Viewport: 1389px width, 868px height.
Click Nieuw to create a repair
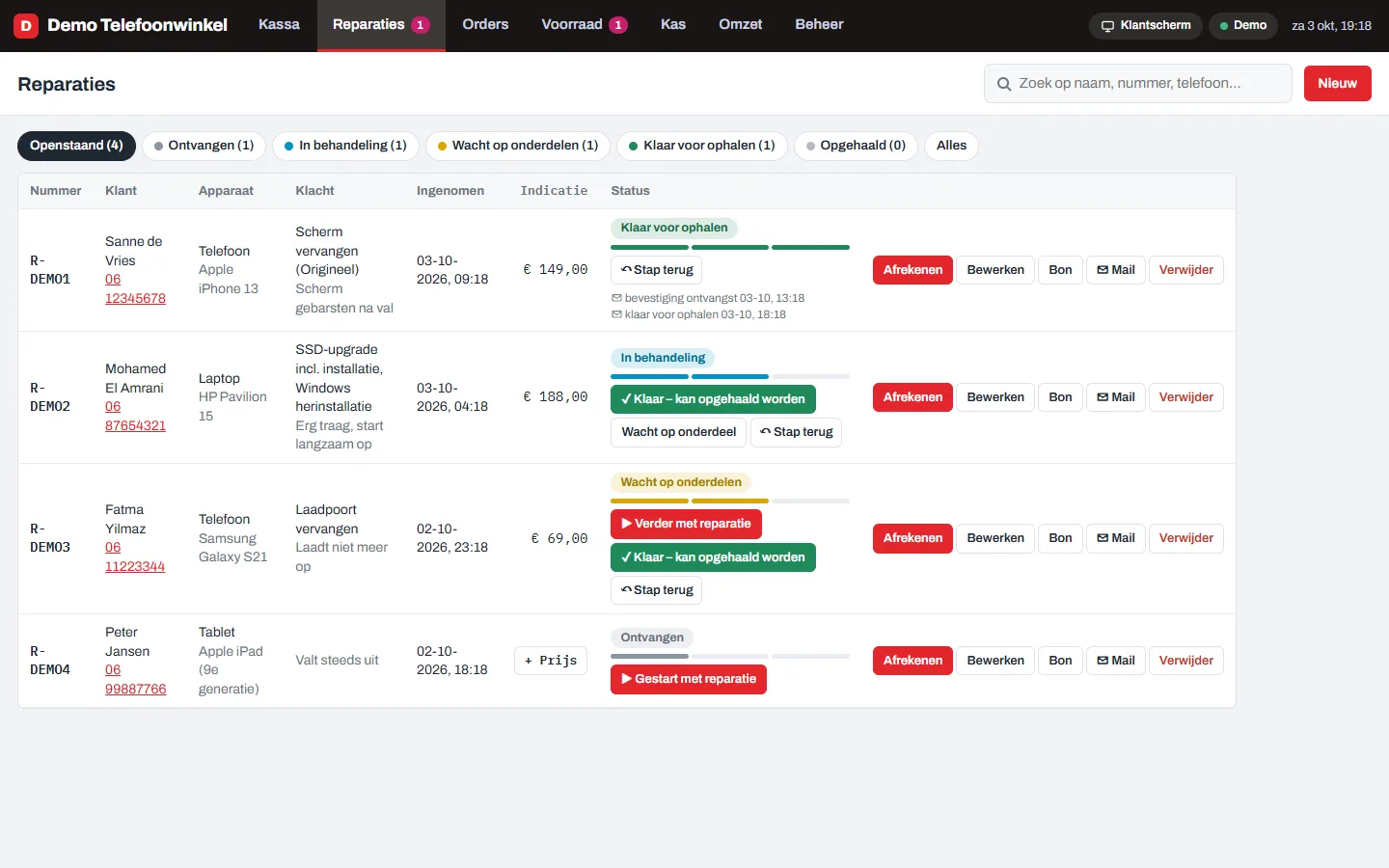1337,83
